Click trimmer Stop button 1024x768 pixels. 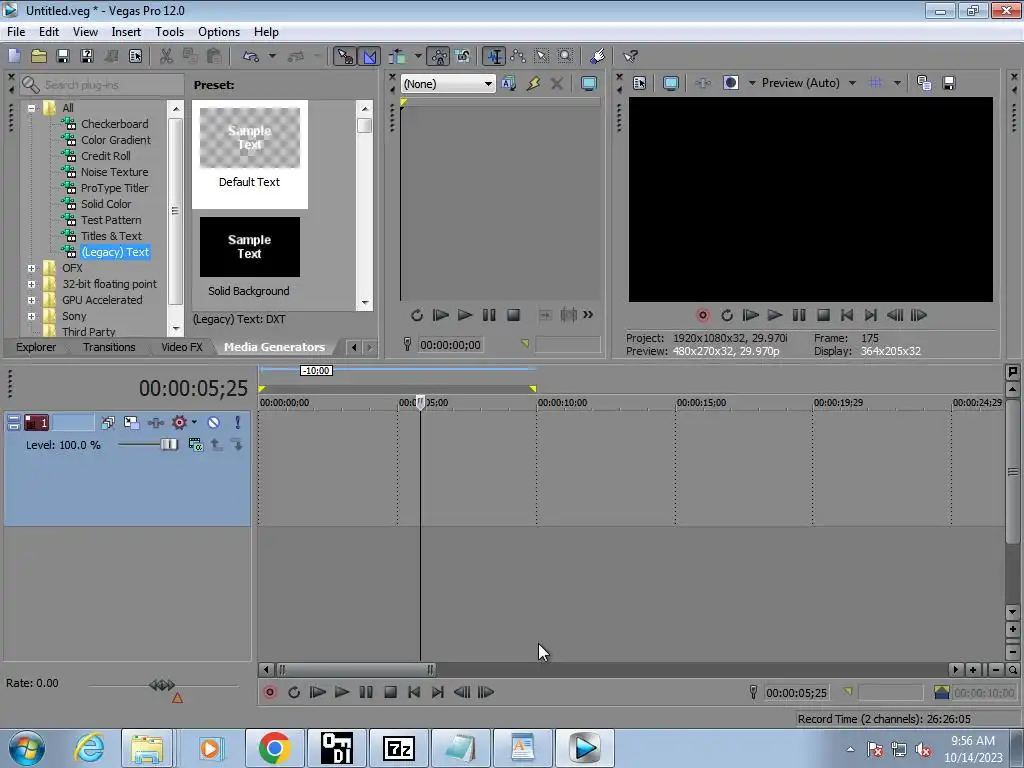pos(513,315)
